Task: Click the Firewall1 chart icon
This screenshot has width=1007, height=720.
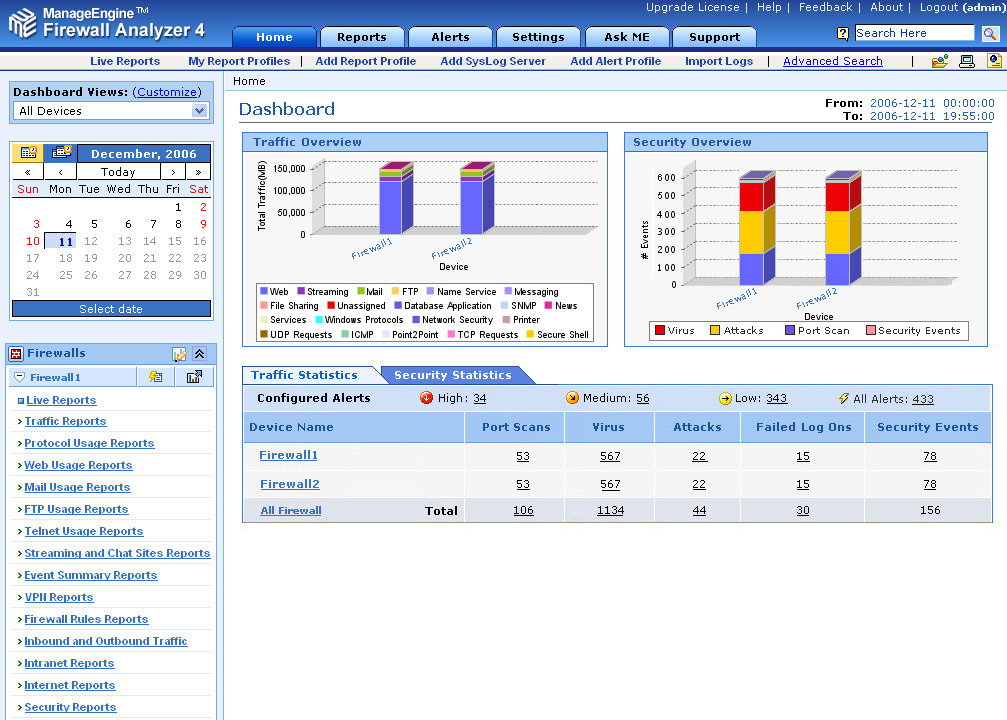Action: [194, 377]
